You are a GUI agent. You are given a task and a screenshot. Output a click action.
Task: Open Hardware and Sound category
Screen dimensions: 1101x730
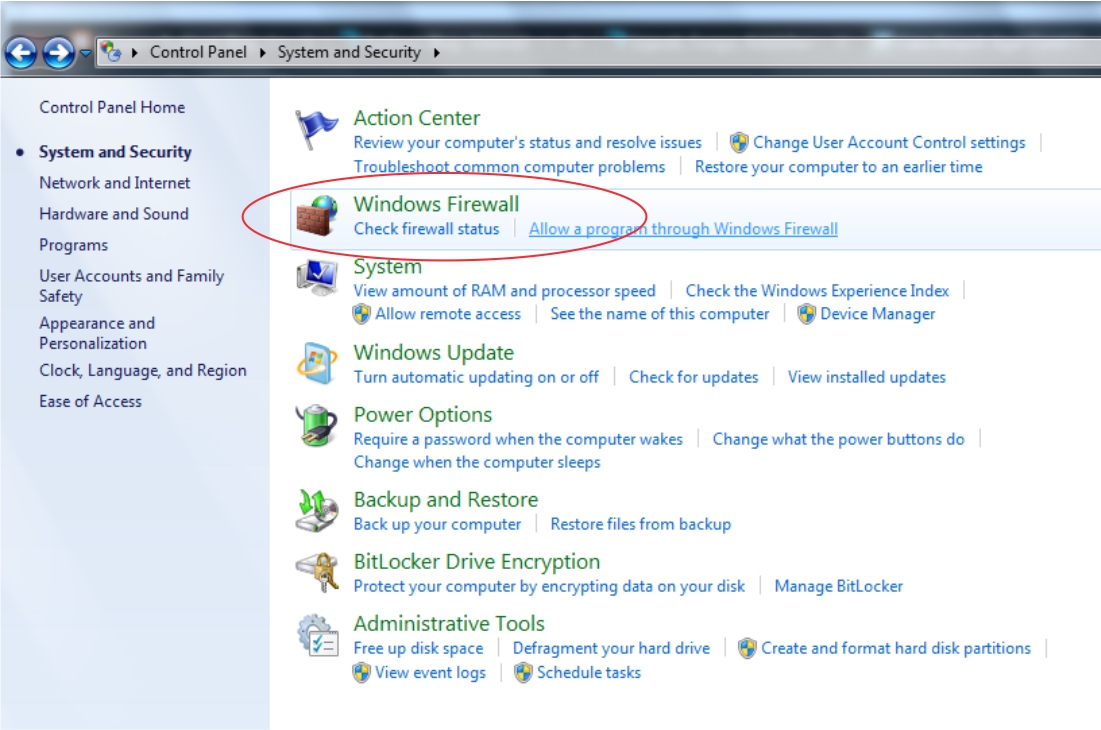click(114, 214)
